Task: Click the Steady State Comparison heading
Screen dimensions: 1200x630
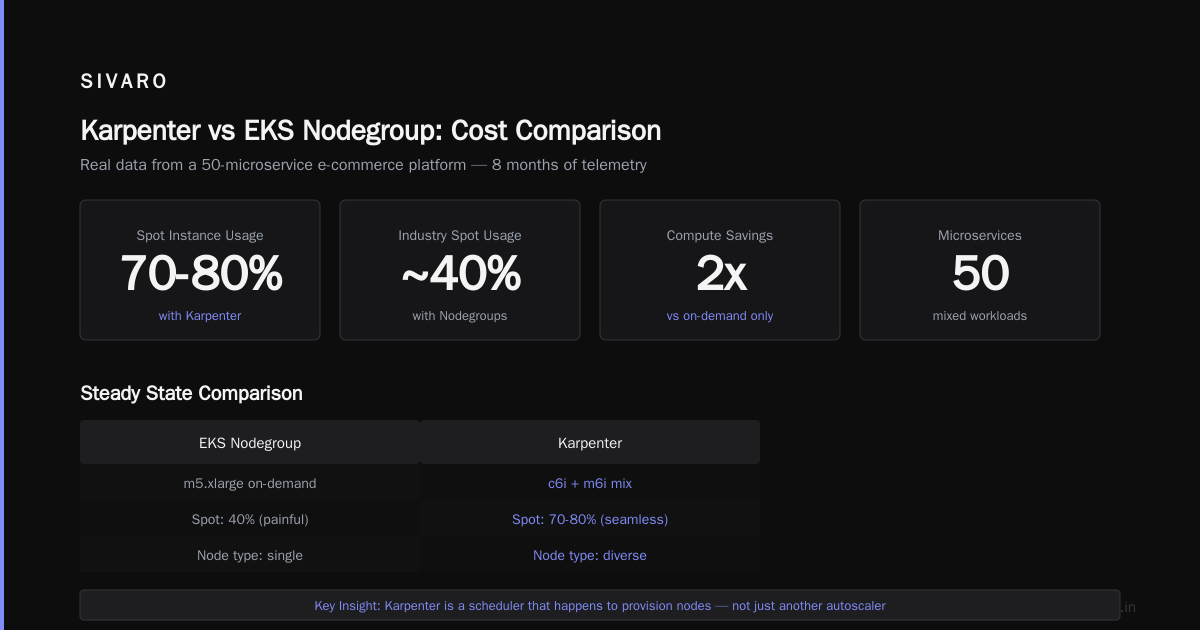Action: [x=191, y=394]
